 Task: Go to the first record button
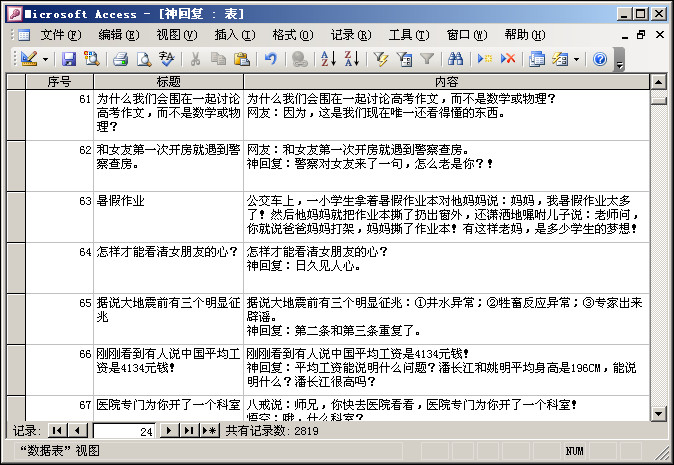(57, 430)
